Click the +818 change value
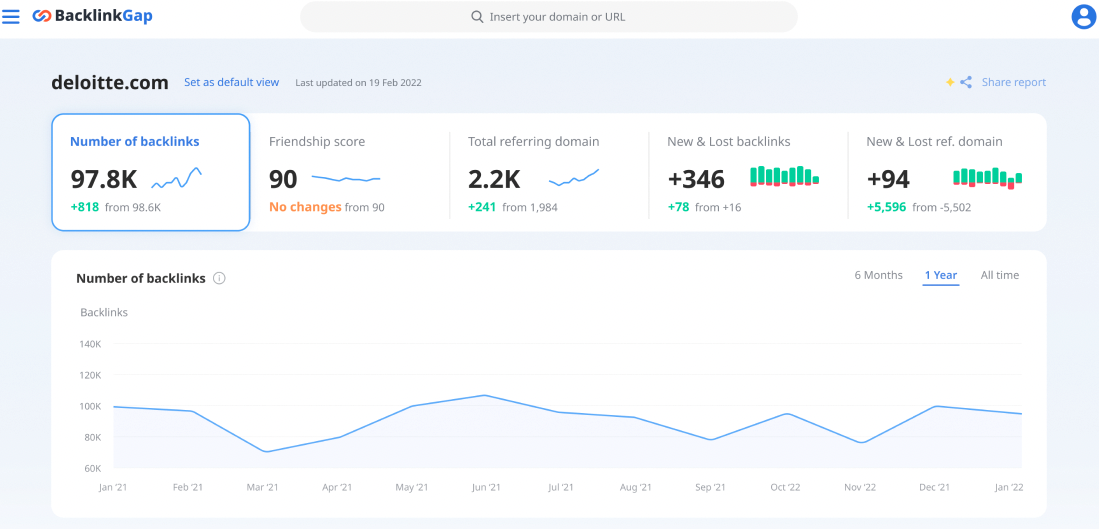Viewport: 1099px width, 529px height. pos(85,207)
